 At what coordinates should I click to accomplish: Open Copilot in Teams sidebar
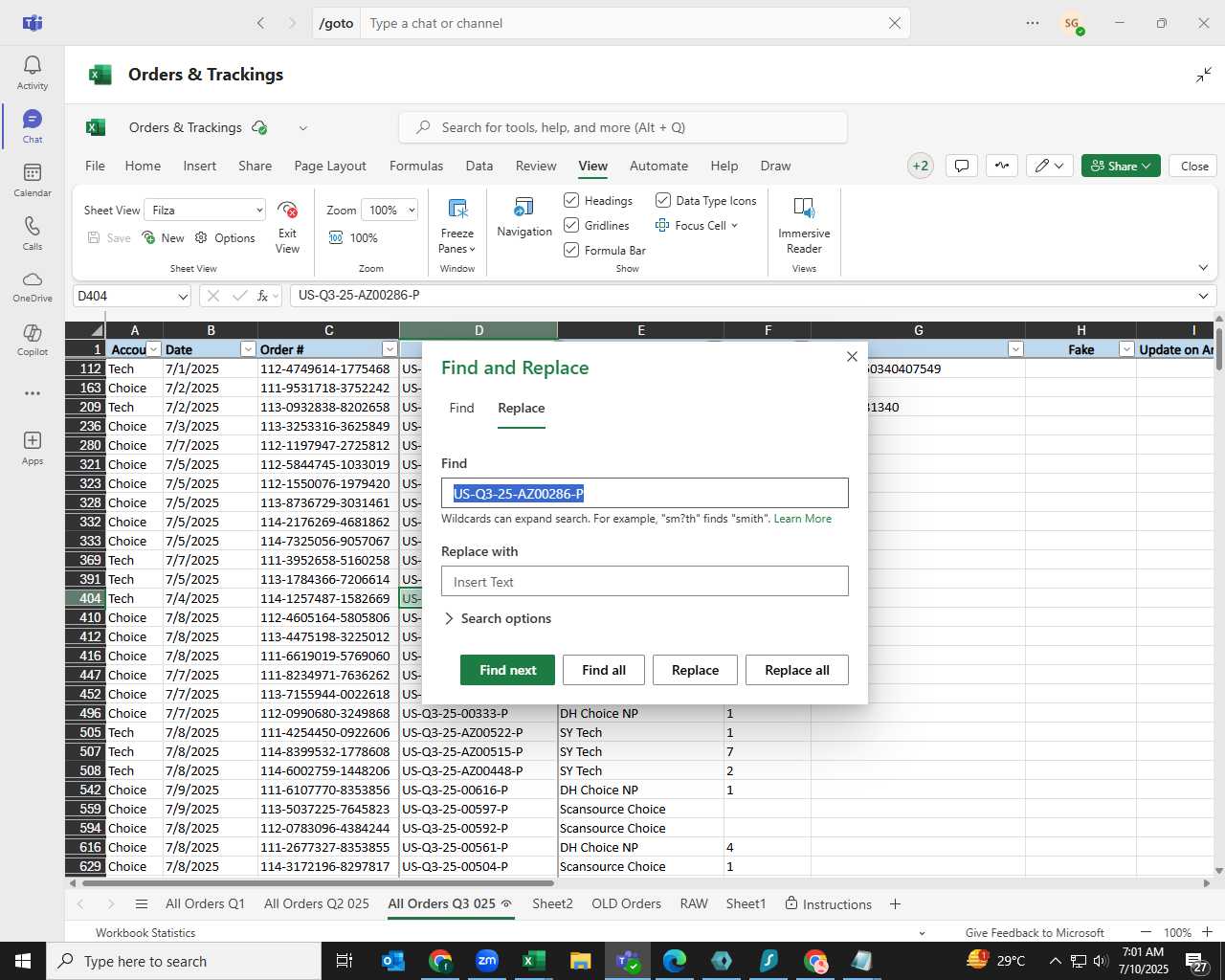tap(33, 340)
